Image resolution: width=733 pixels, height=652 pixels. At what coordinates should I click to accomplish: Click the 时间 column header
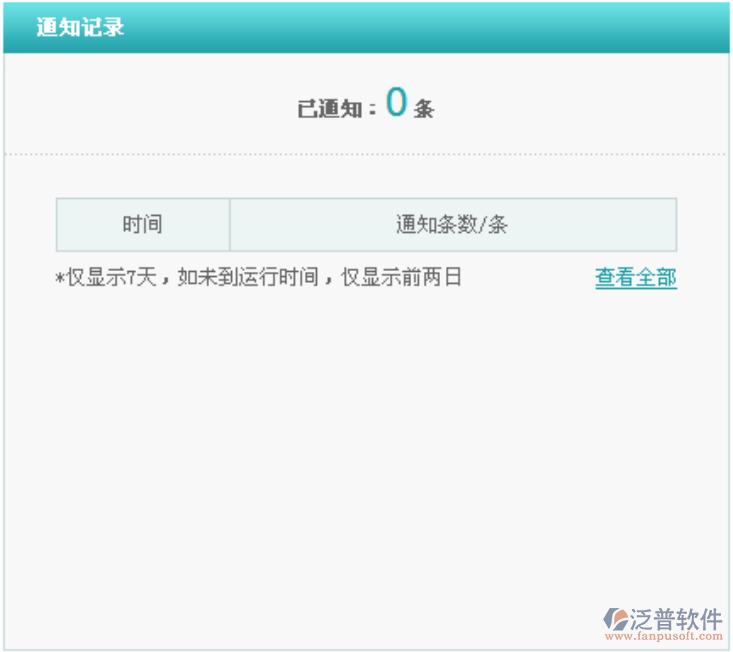[x=143, y=225]
